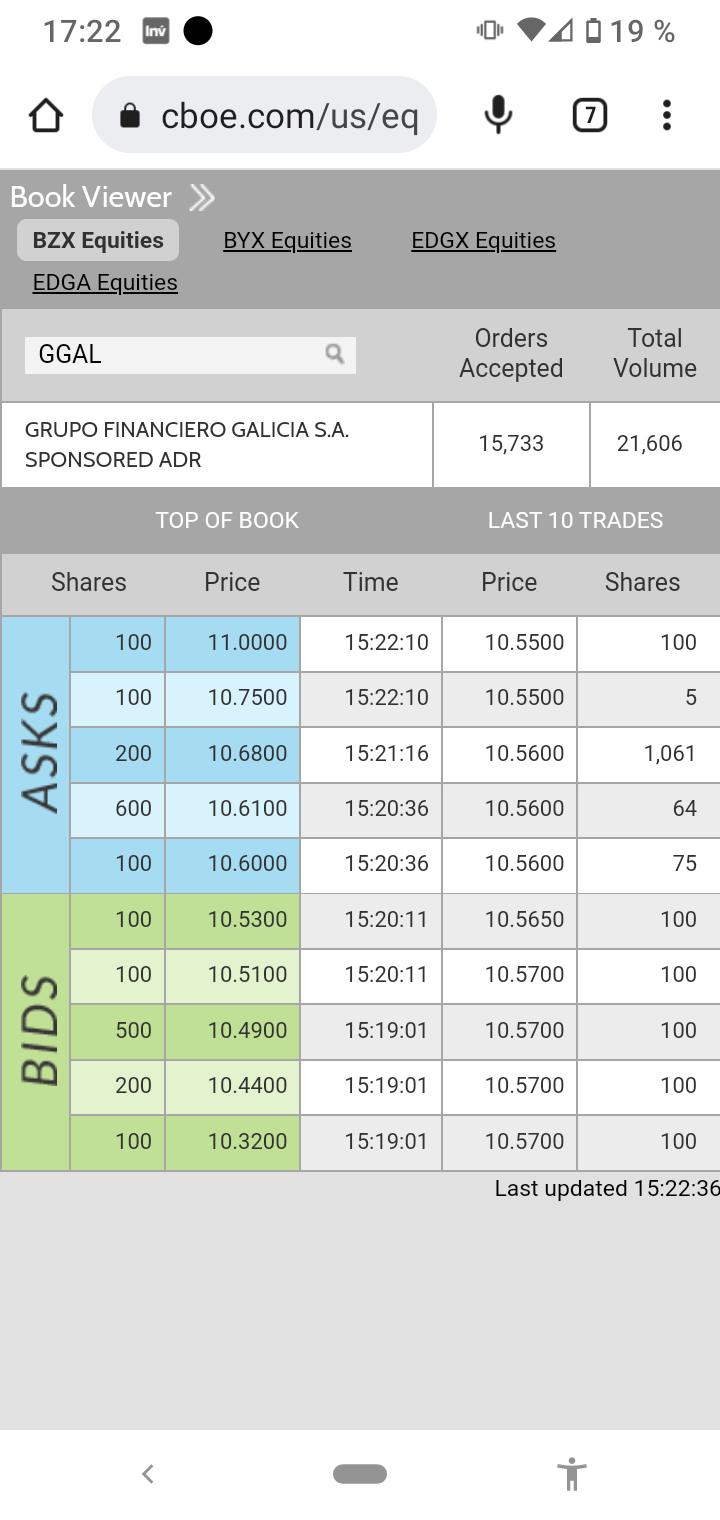
Task: Tap the TOP OF BOOK header
Action: pyautogui.click(x=227, y=520)
